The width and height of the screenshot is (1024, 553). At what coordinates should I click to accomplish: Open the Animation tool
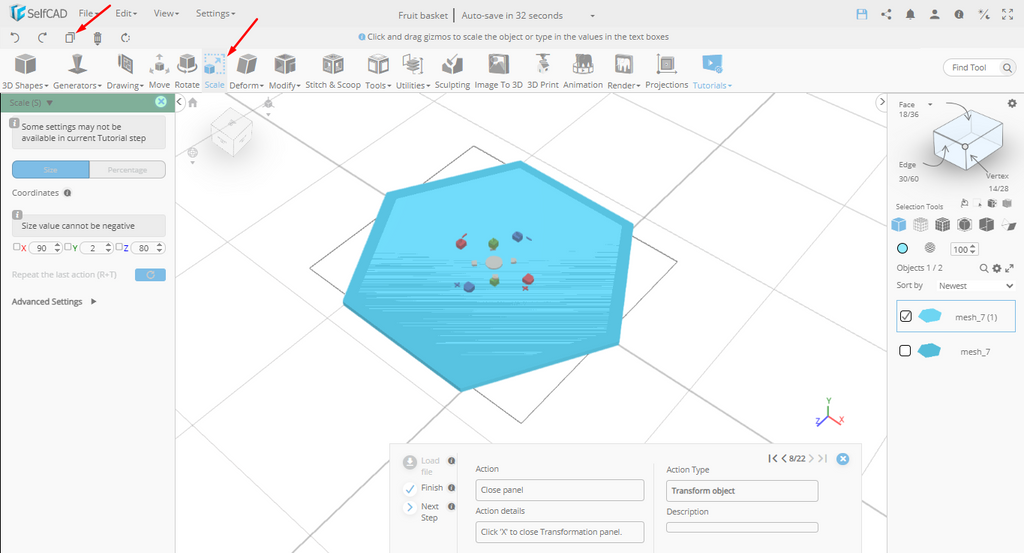(x=582, y=70)
